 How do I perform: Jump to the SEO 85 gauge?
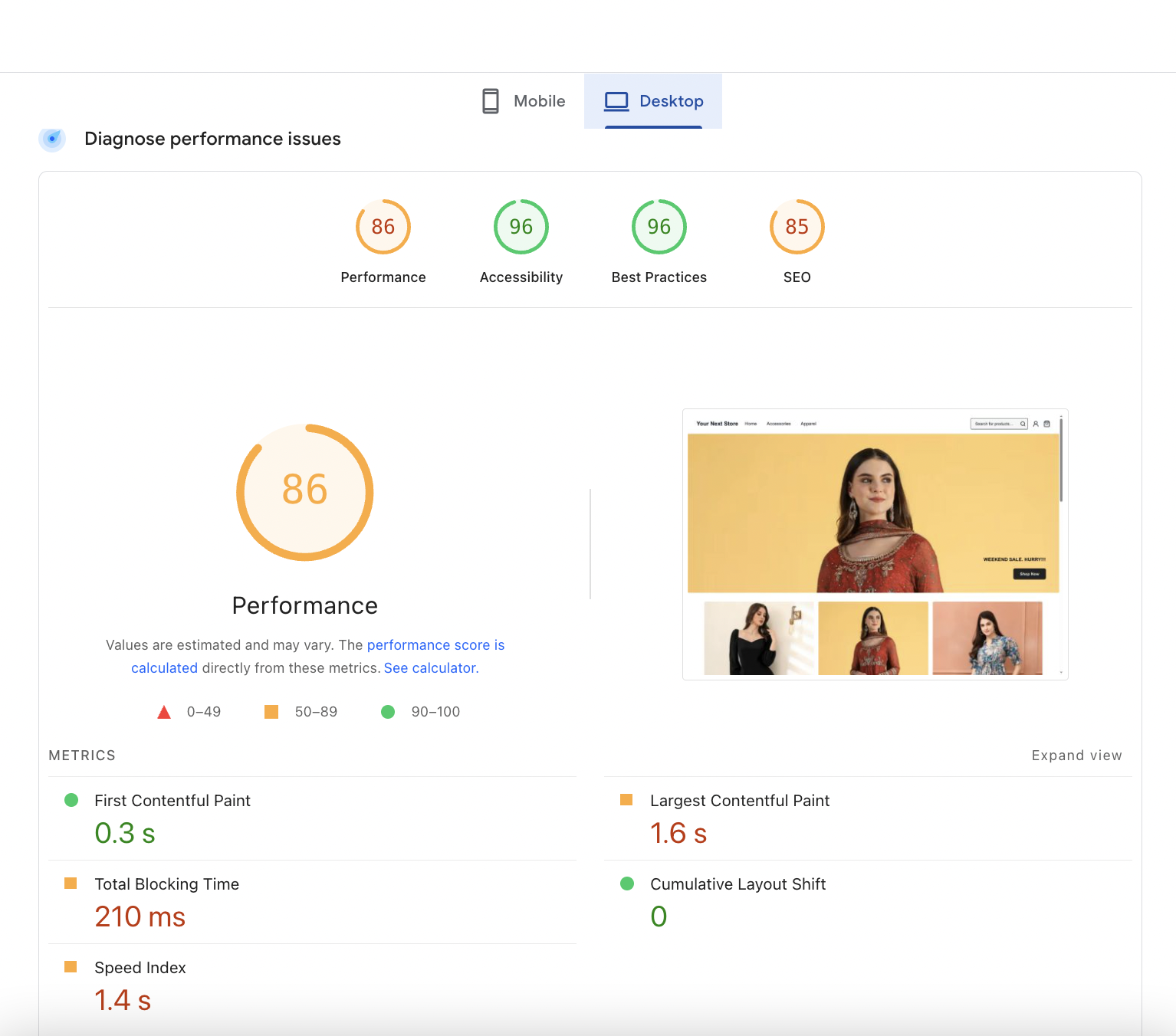[x=797, y=227]
